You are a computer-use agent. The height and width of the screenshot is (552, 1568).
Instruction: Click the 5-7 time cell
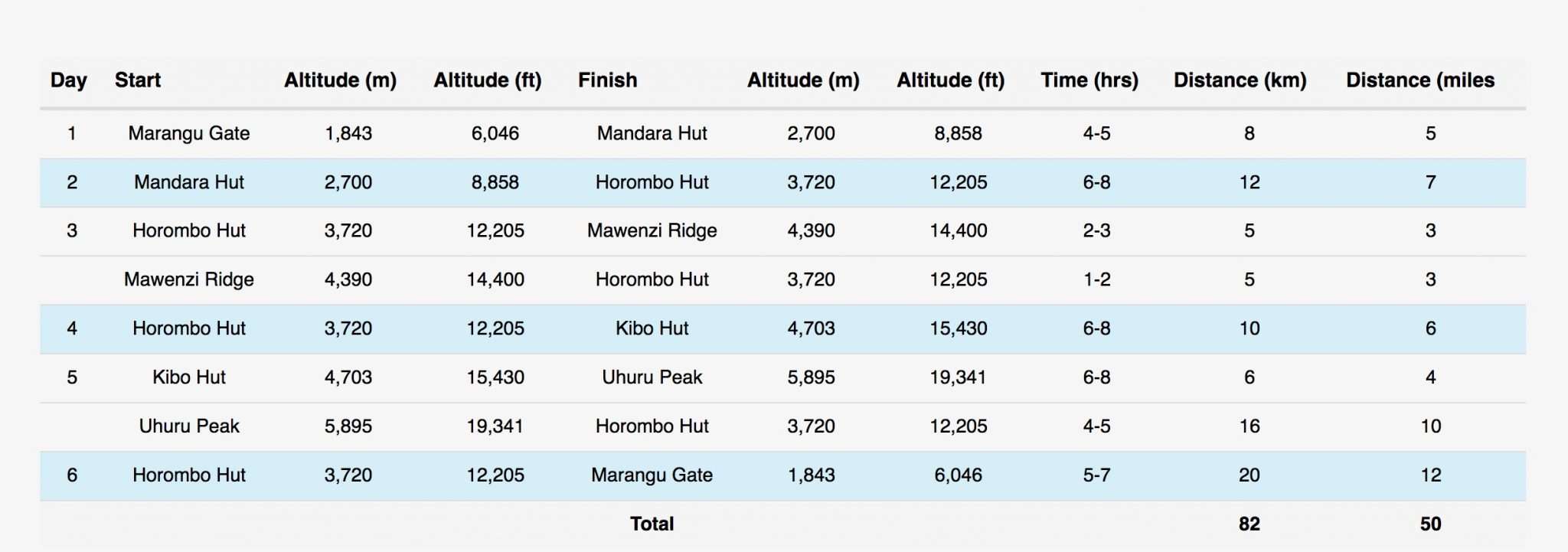(1096, 475)
